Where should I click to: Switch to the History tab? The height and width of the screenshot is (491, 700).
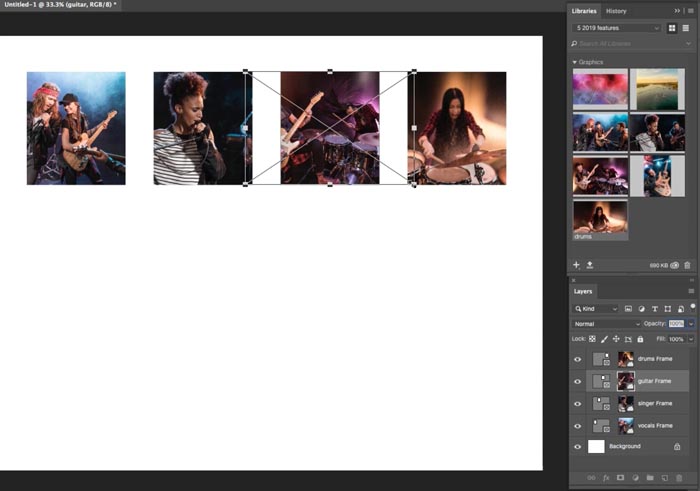[616, 11]
